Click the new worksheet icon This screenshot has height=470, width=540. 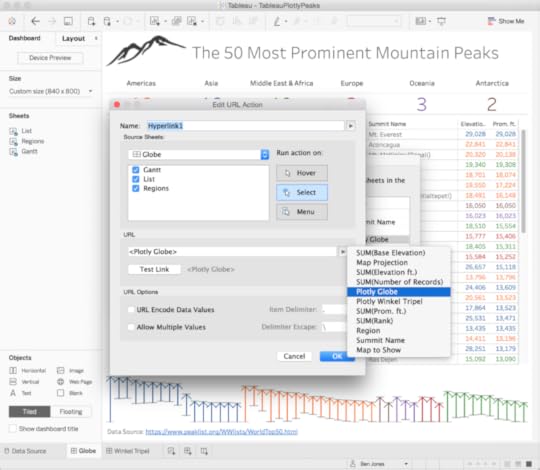[x=171, y=451]
